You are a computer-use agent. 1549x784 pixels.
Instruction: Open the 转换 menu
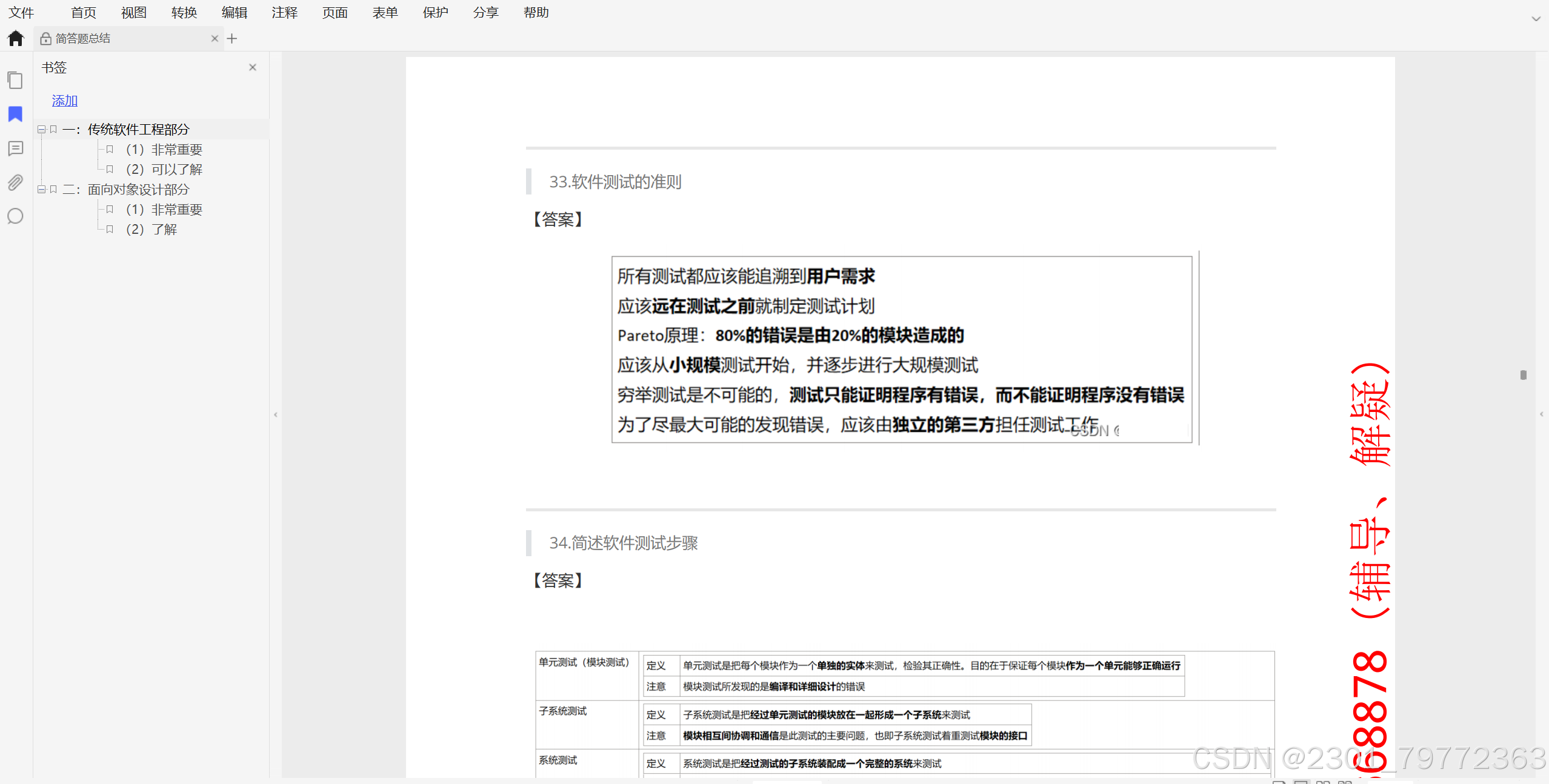184,13
